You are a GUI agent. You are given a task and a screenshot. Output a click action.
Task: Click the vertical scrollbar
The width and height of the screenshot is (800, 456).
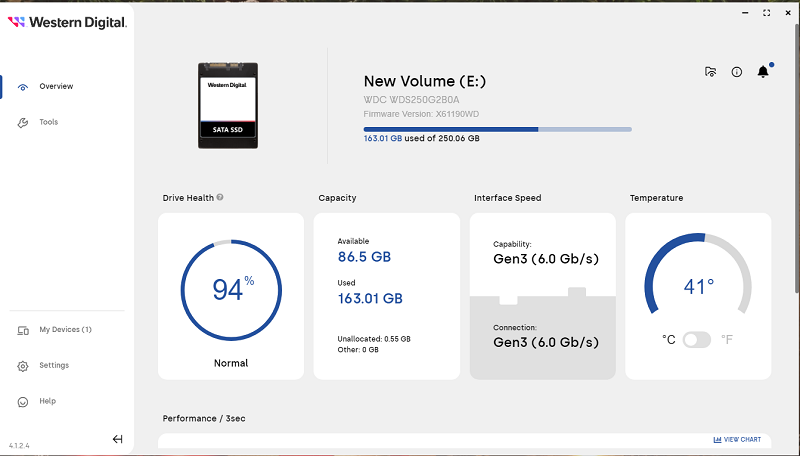point(797,159)
